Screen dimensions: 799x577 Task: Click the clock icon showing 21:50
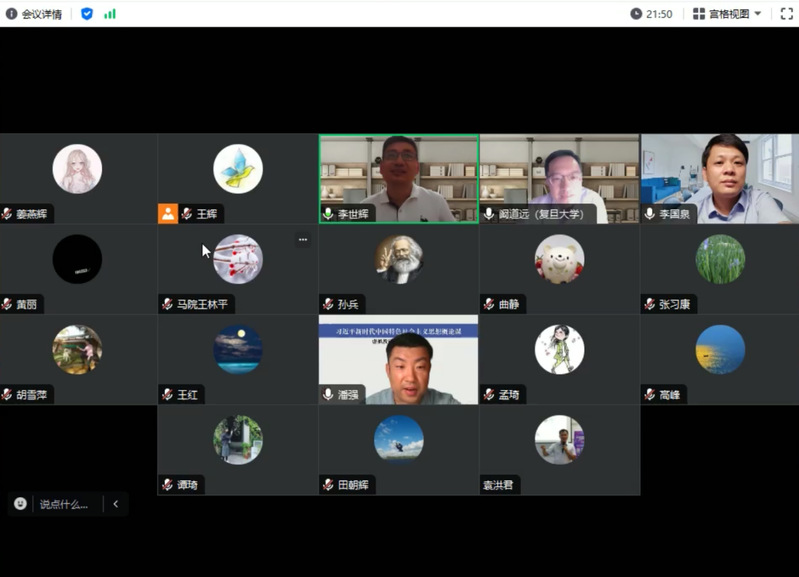pos(636,14)
